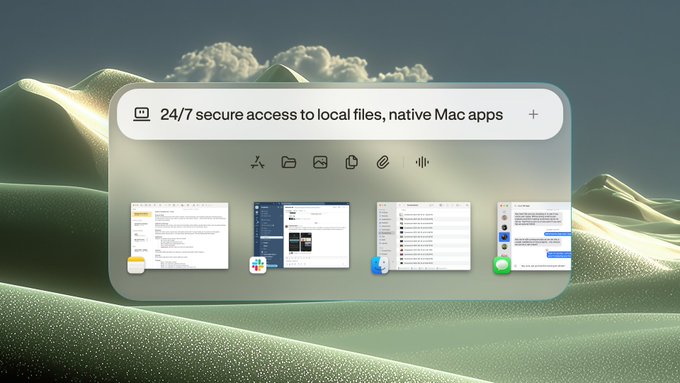680x383 pixels.
Task: Click the Notes app icon
Action: [136, 265]
